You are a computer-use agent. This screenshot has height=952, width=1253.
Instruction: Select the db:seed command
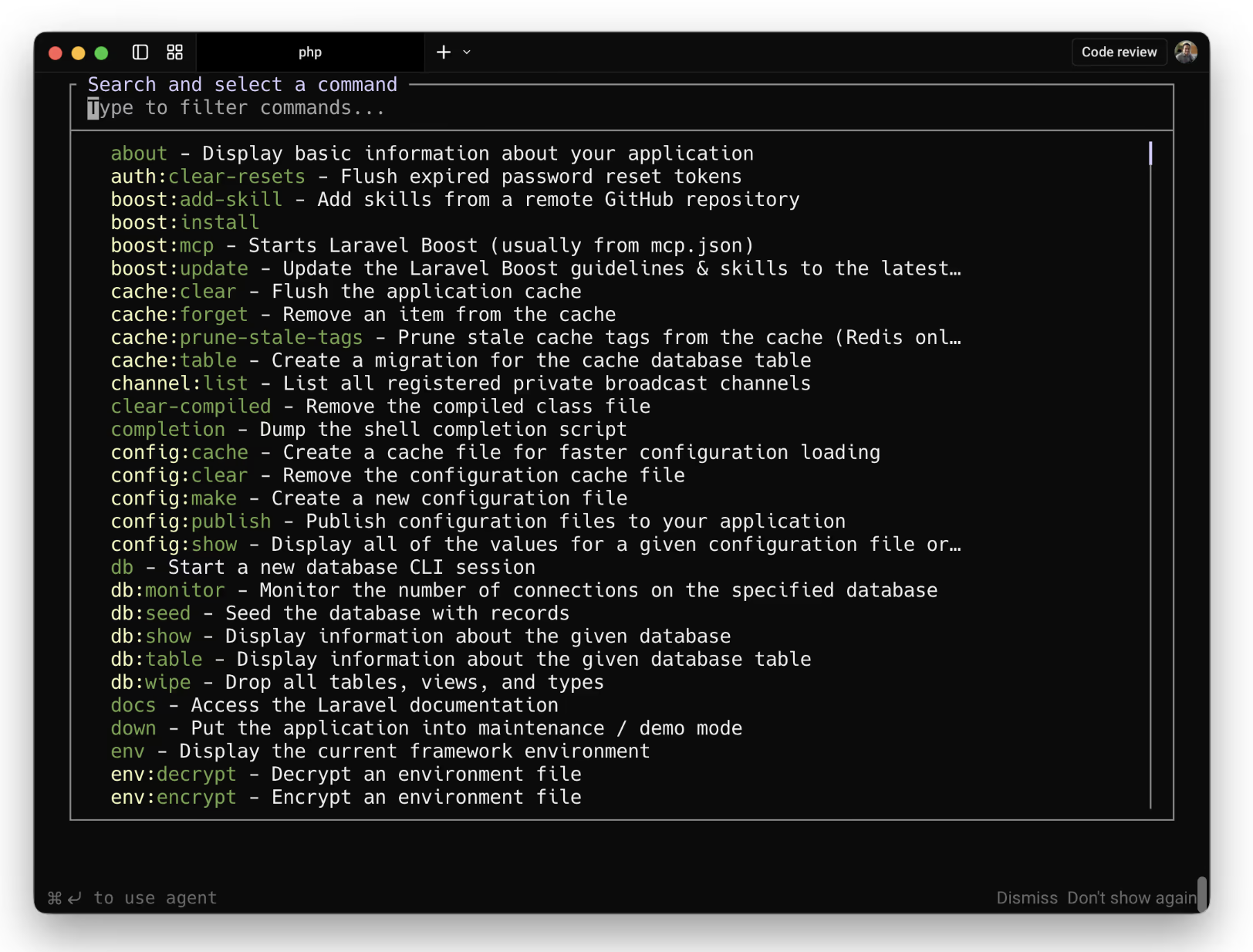(x=150, y=613)
